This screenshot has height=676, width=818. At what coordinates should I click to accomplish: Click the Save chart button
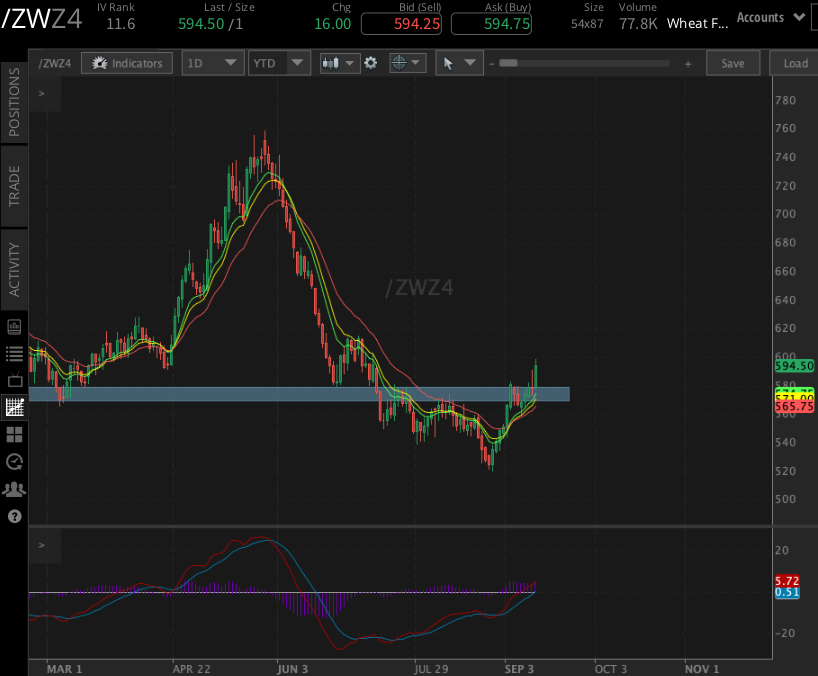[732, 63]
